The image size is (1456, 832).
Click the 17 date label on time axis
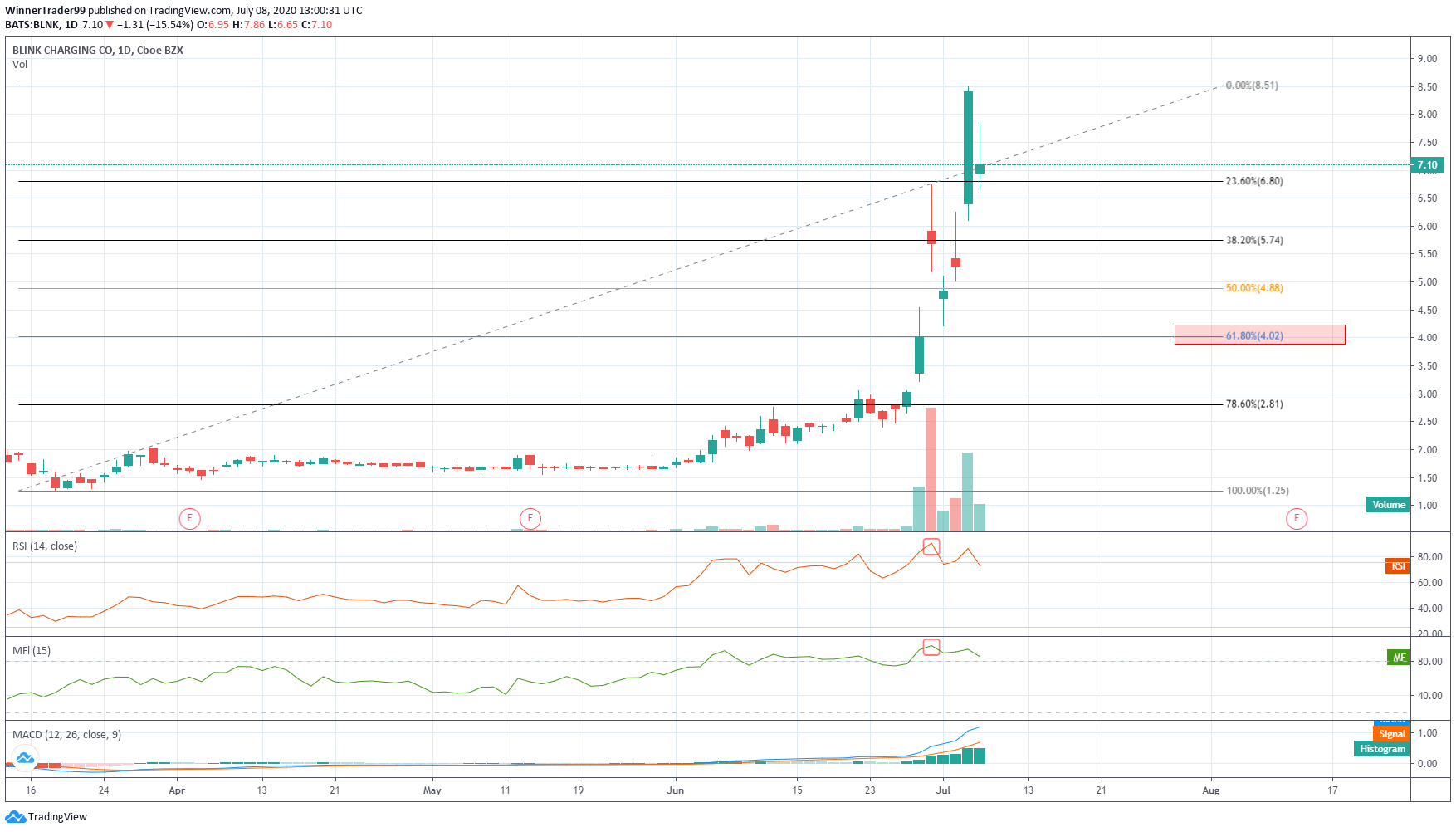pyautogui.click(x=1332, y=790)
